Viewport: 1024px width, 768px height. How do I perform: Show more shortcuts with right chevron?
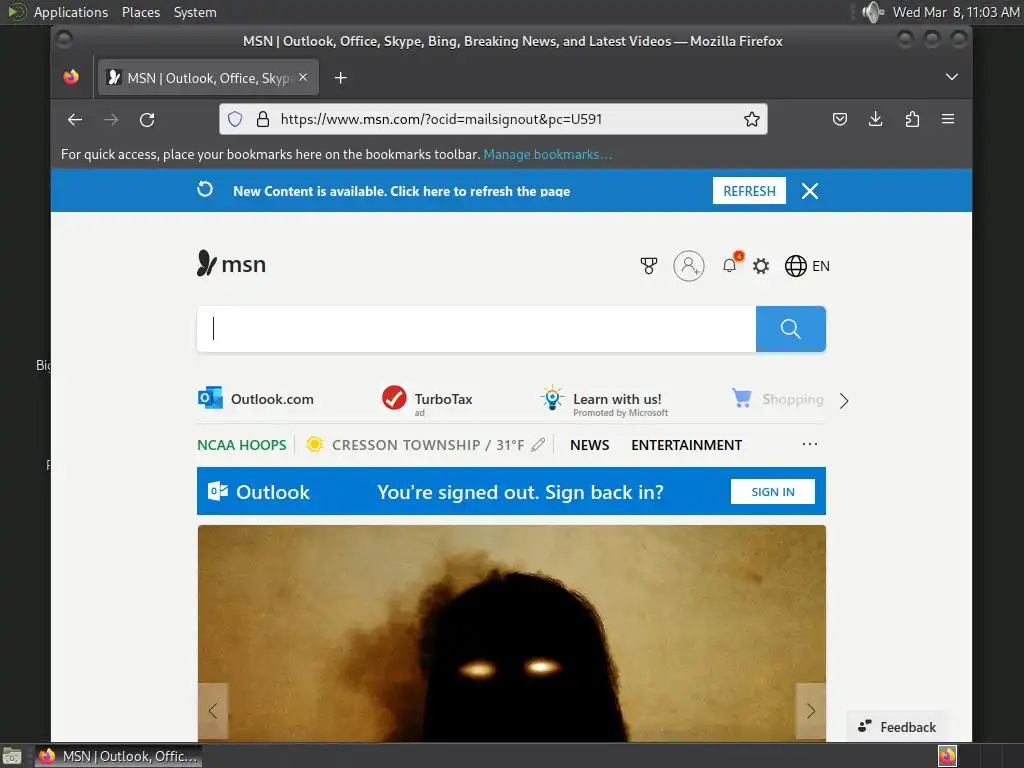(x=844, y=400)
